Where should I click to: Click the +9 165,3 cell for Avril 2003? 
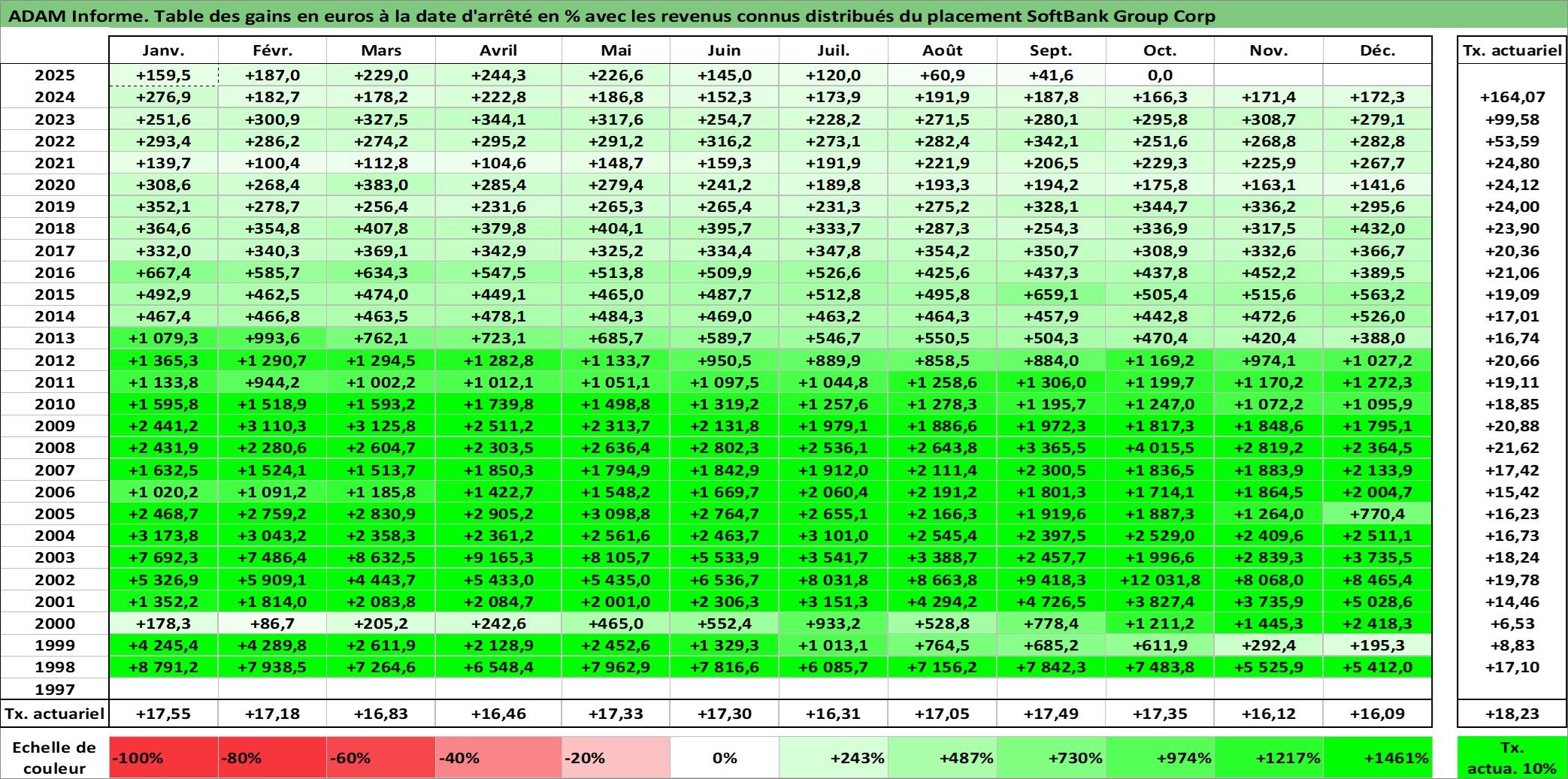pos(498,557)
